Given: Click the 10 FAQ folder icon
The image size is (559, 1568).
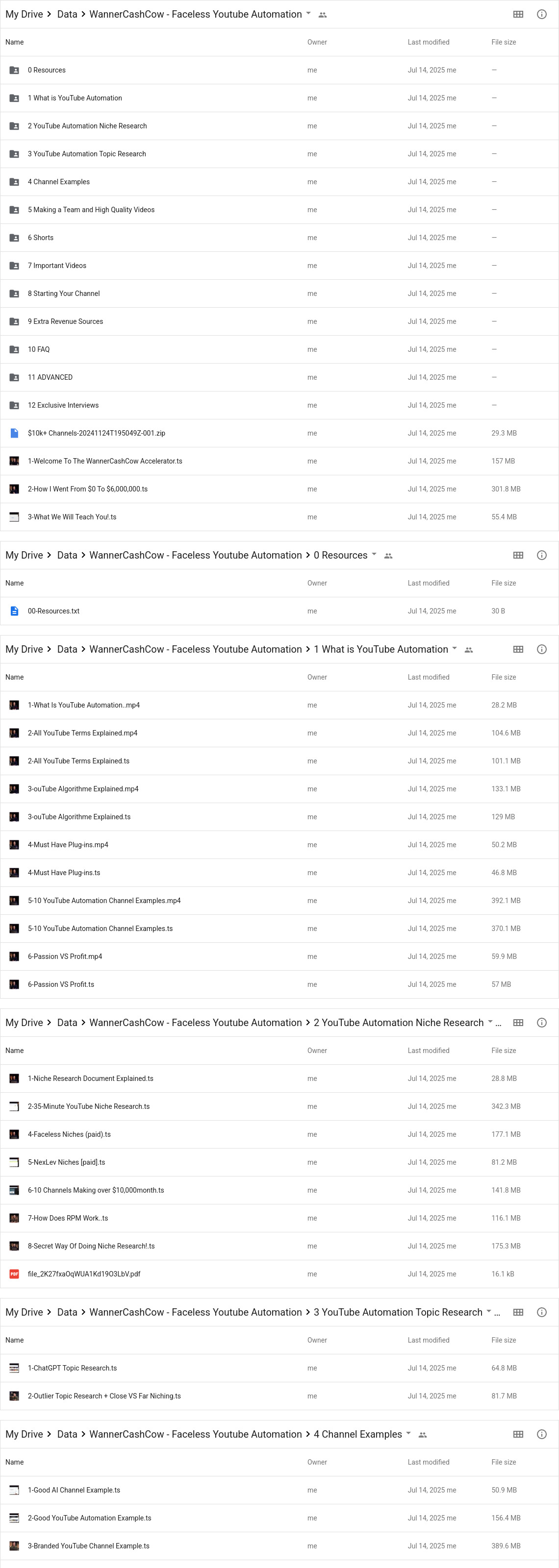Looking at the screenshot, I should 14,349.
